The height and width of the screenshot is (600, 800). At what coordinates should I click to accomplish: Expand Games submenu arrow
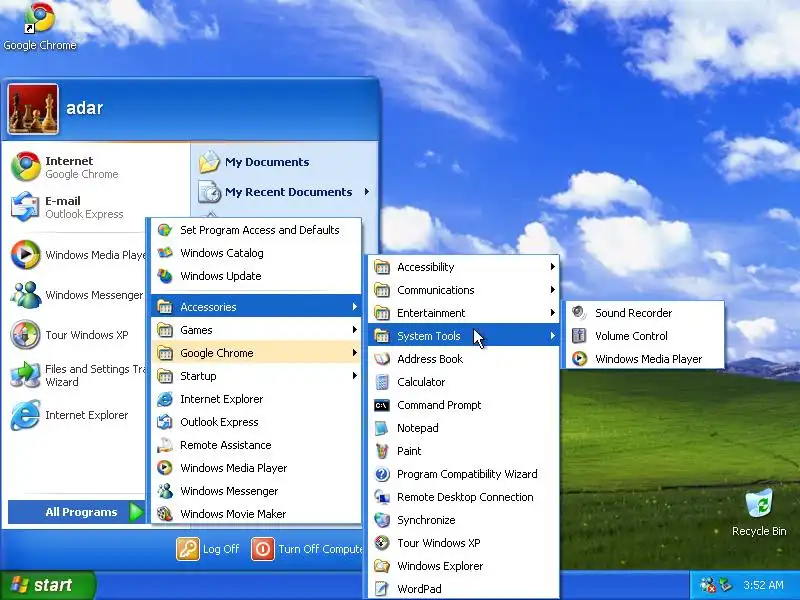[x=355, y=330]
